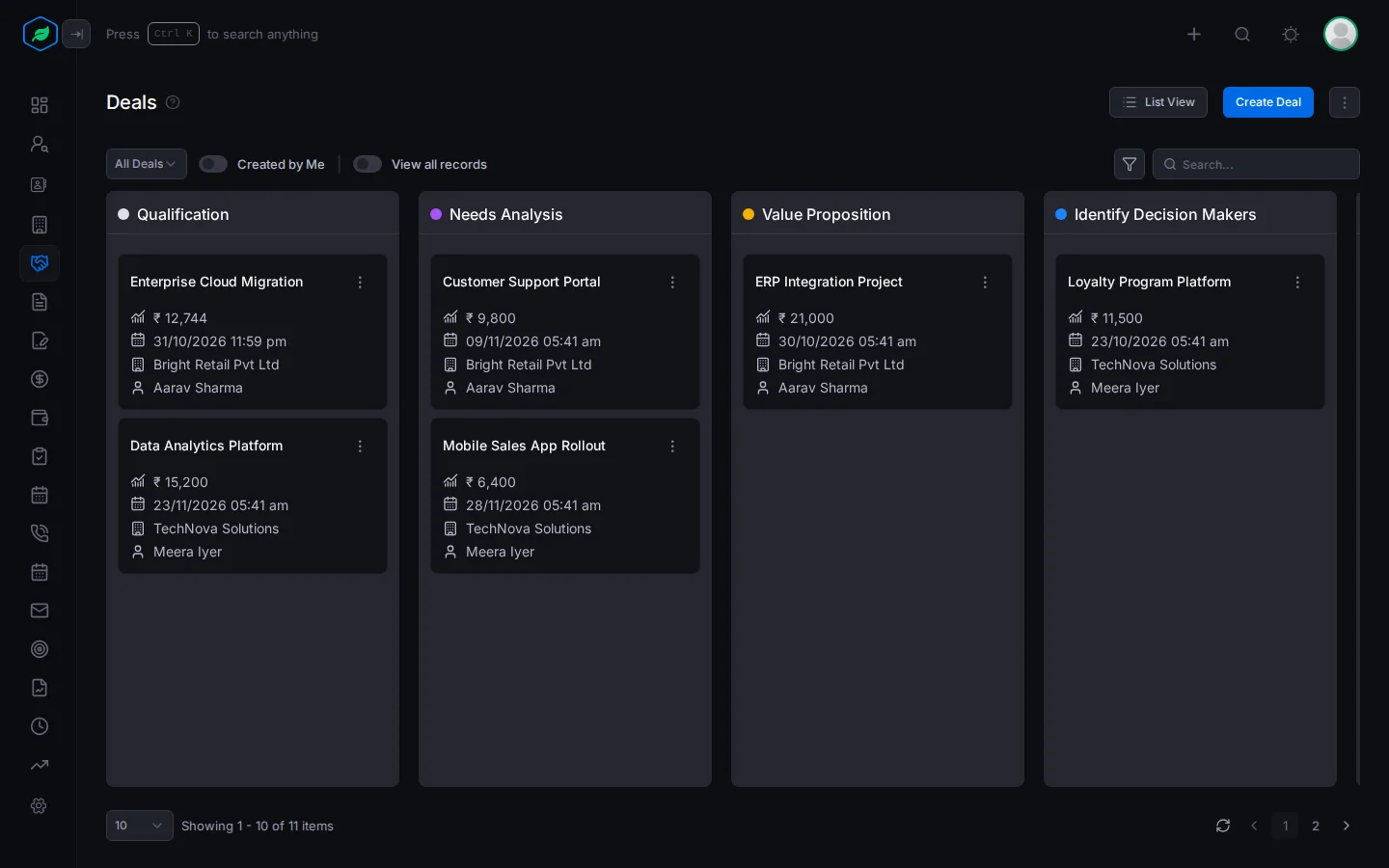Switch theme with the sun icon
The image size is (1389, 868).
[1291, 34]
